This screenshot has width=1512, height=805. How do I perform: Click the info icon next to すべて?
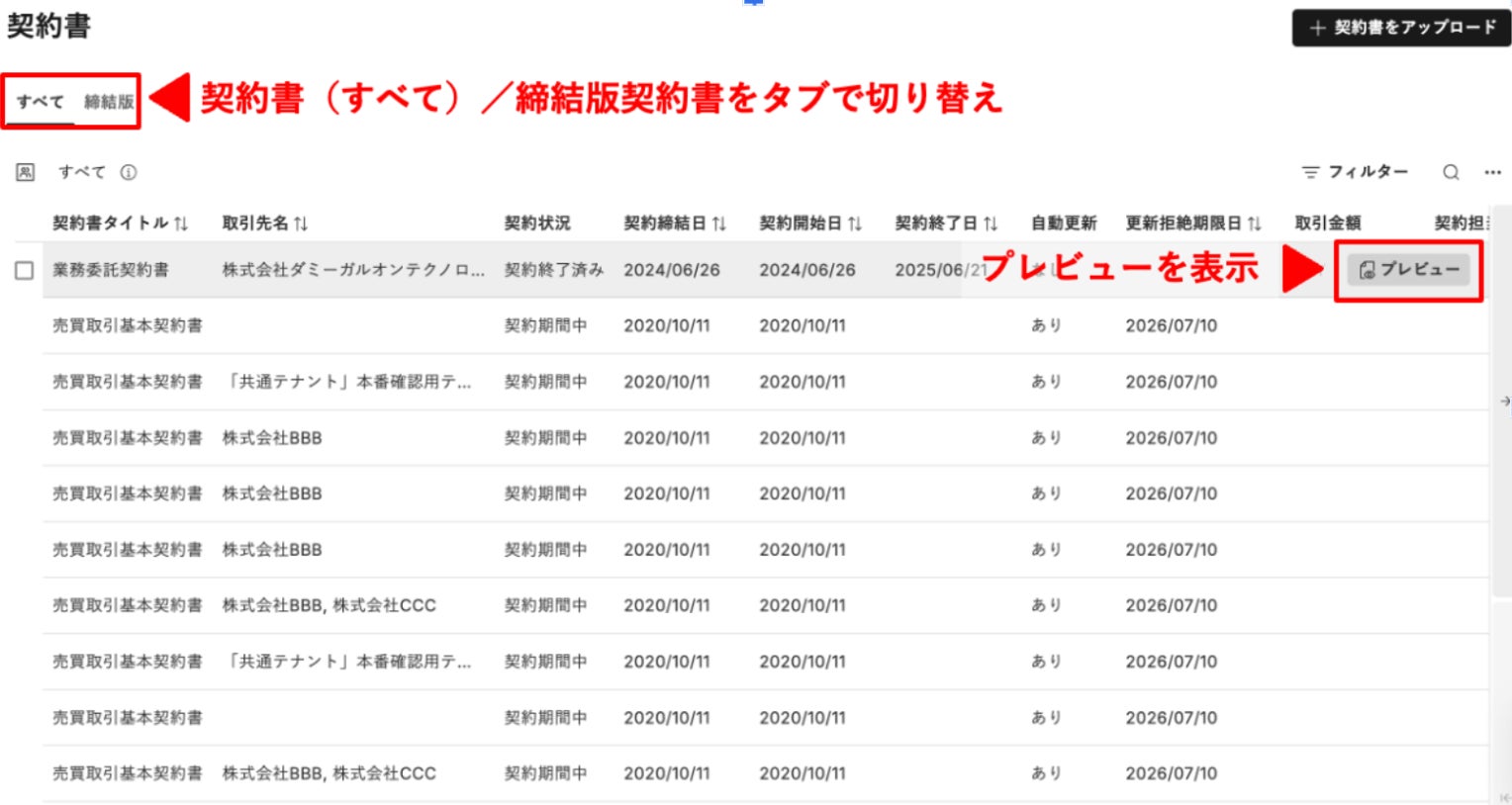click(x=129, y=172)
